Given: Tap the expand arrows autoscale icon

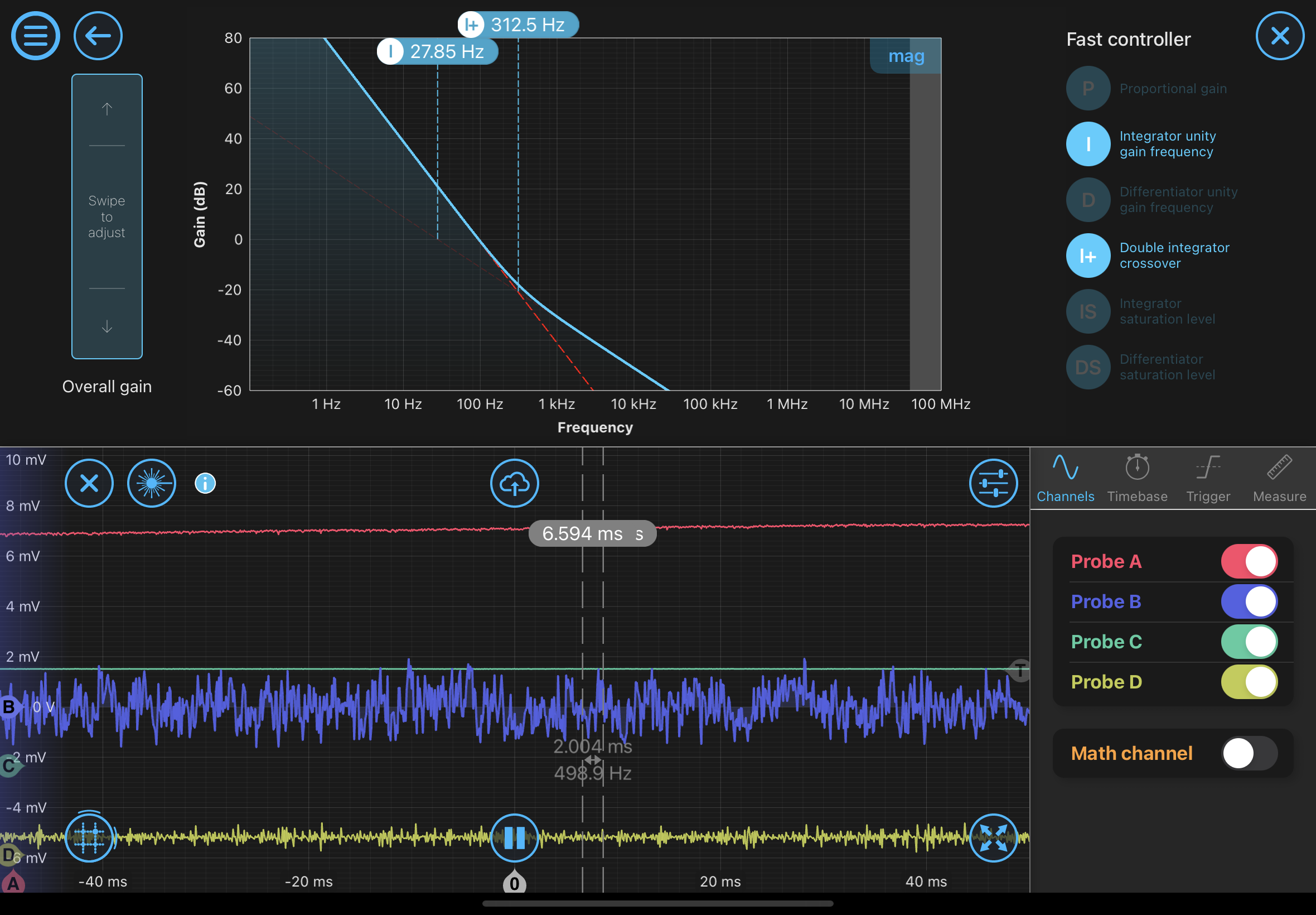Looking at the screenshot, I should (x=994, y=838).
